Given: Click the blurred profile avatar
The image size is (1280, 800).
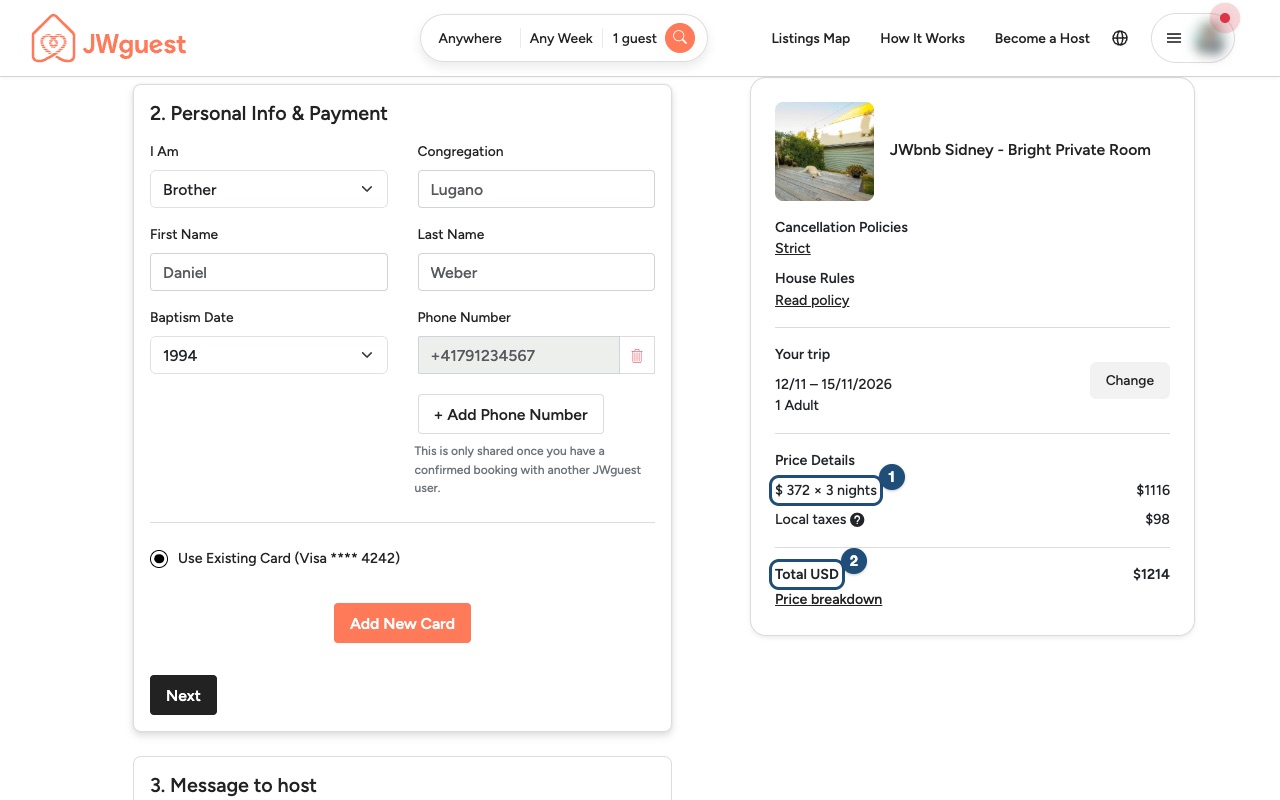Looking at the screenshot, I should click(x=1211, y=38).
